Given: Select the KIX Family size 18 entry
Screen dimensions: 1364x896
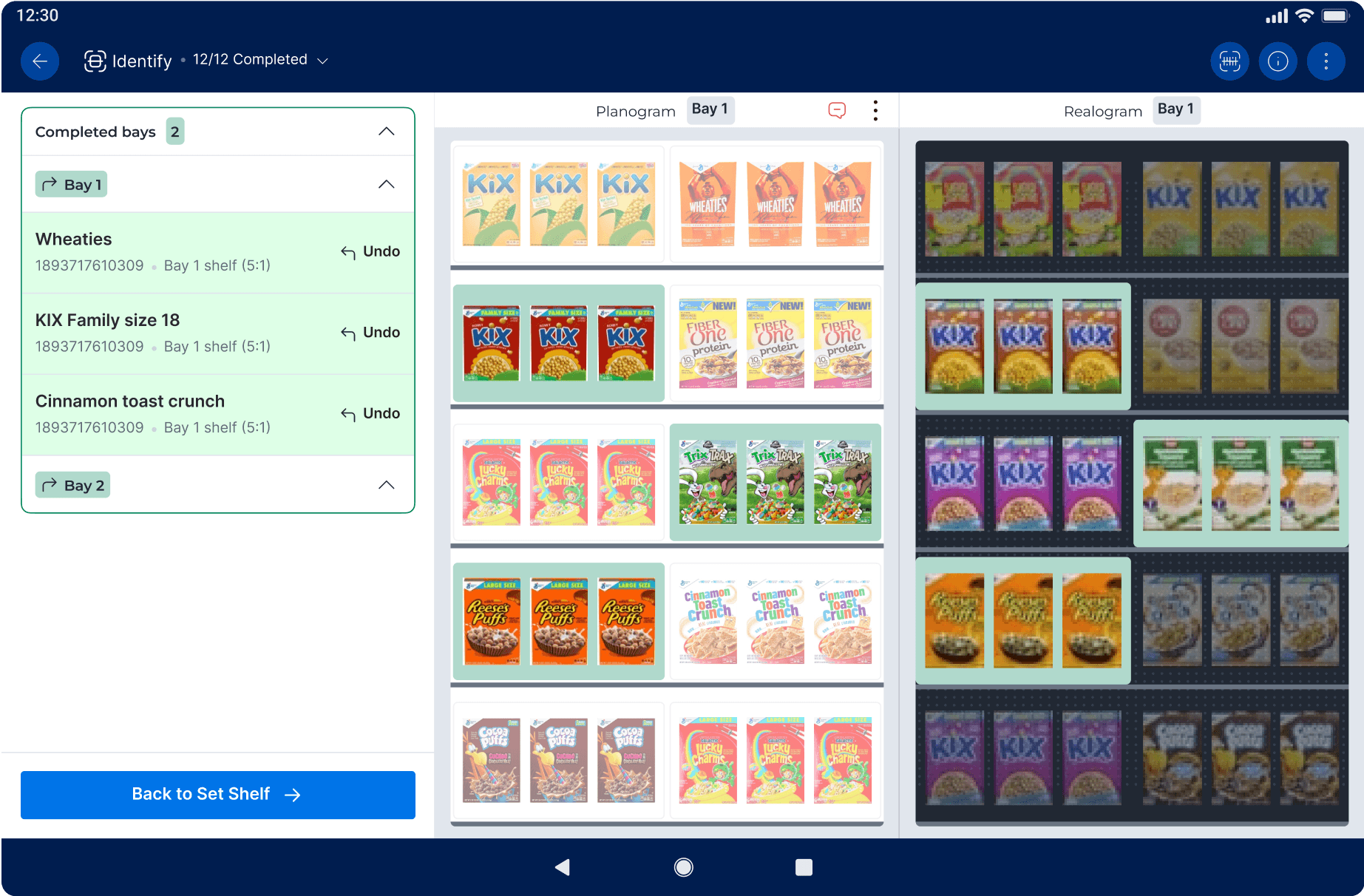Looking at the screenshot, I should 218,334.
